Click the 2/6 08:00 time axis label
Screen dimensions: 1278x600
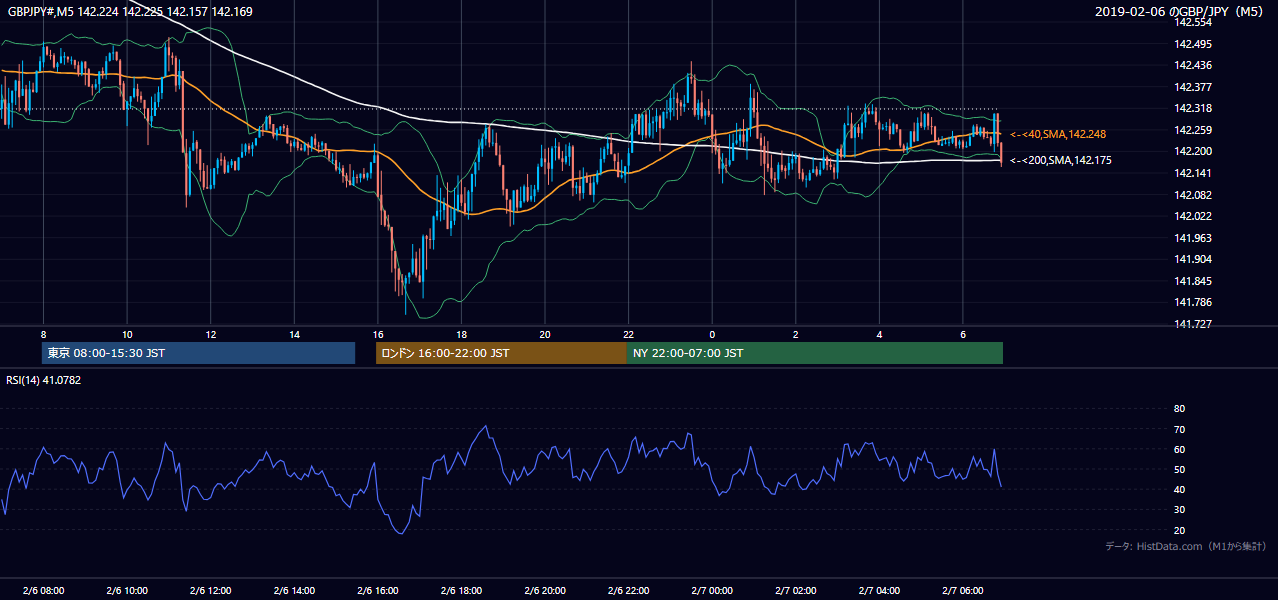[x=43, y=591]
